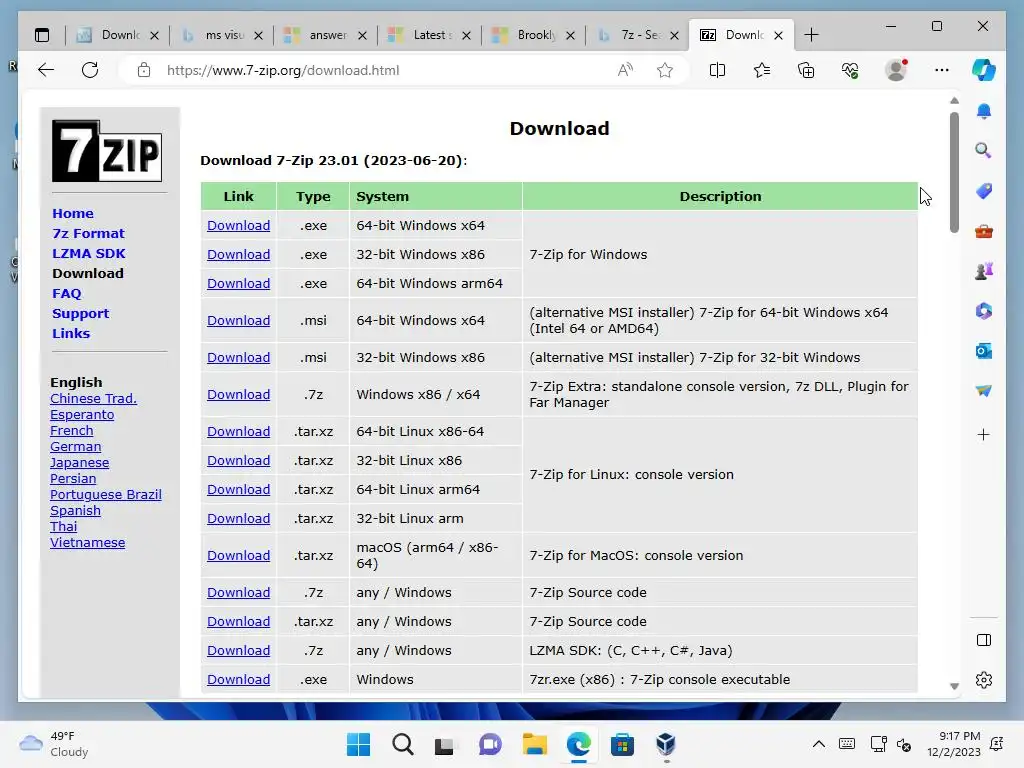Image resolution: width=1024 pixels, height=768 pixels.
Task: Switch language to German
Action: point(75,447)
